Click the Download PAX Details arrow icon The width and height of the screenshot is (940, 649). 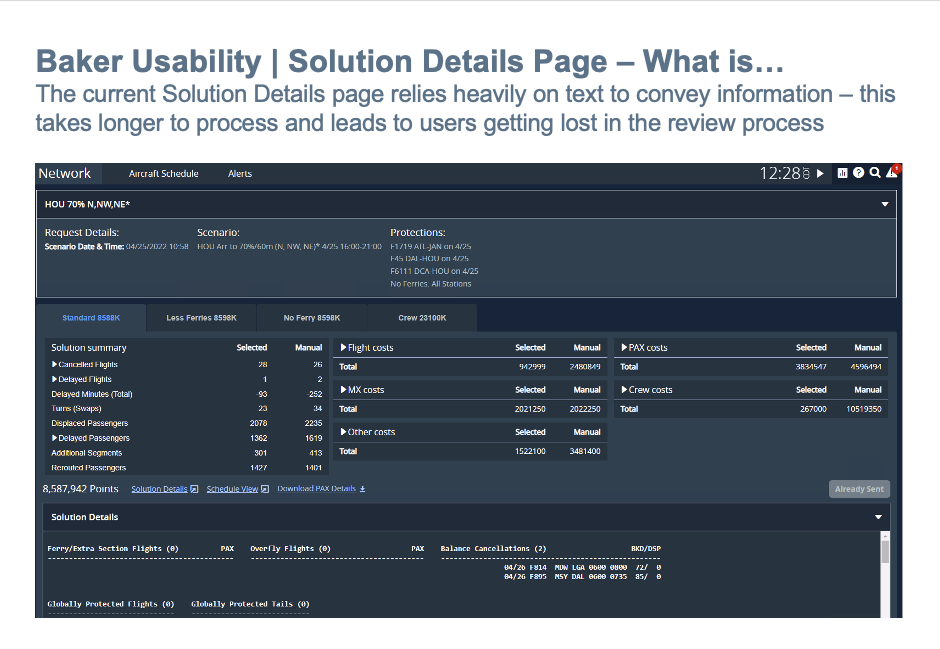click(362, 489)
